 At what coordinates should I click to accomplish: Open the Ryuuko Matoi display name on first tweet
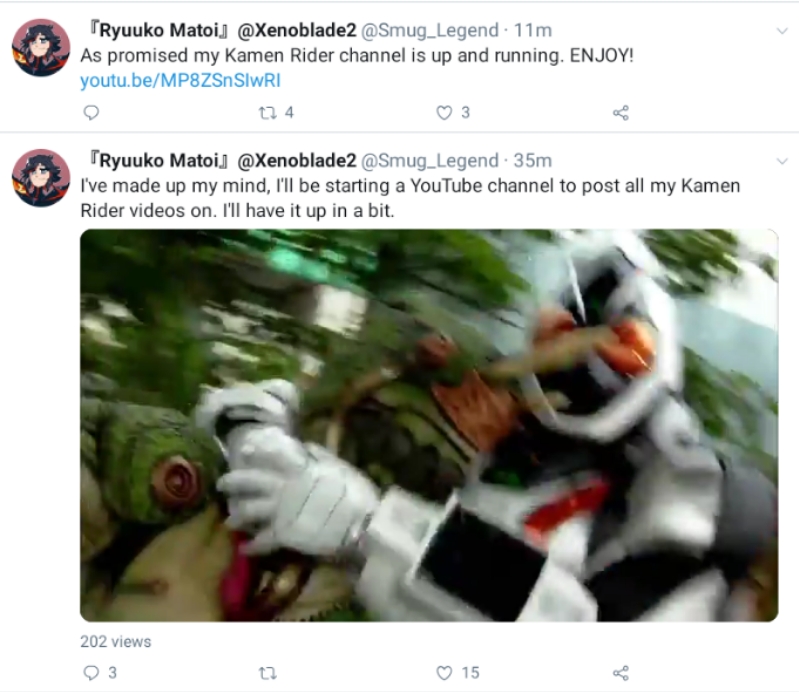pos(223,30)
